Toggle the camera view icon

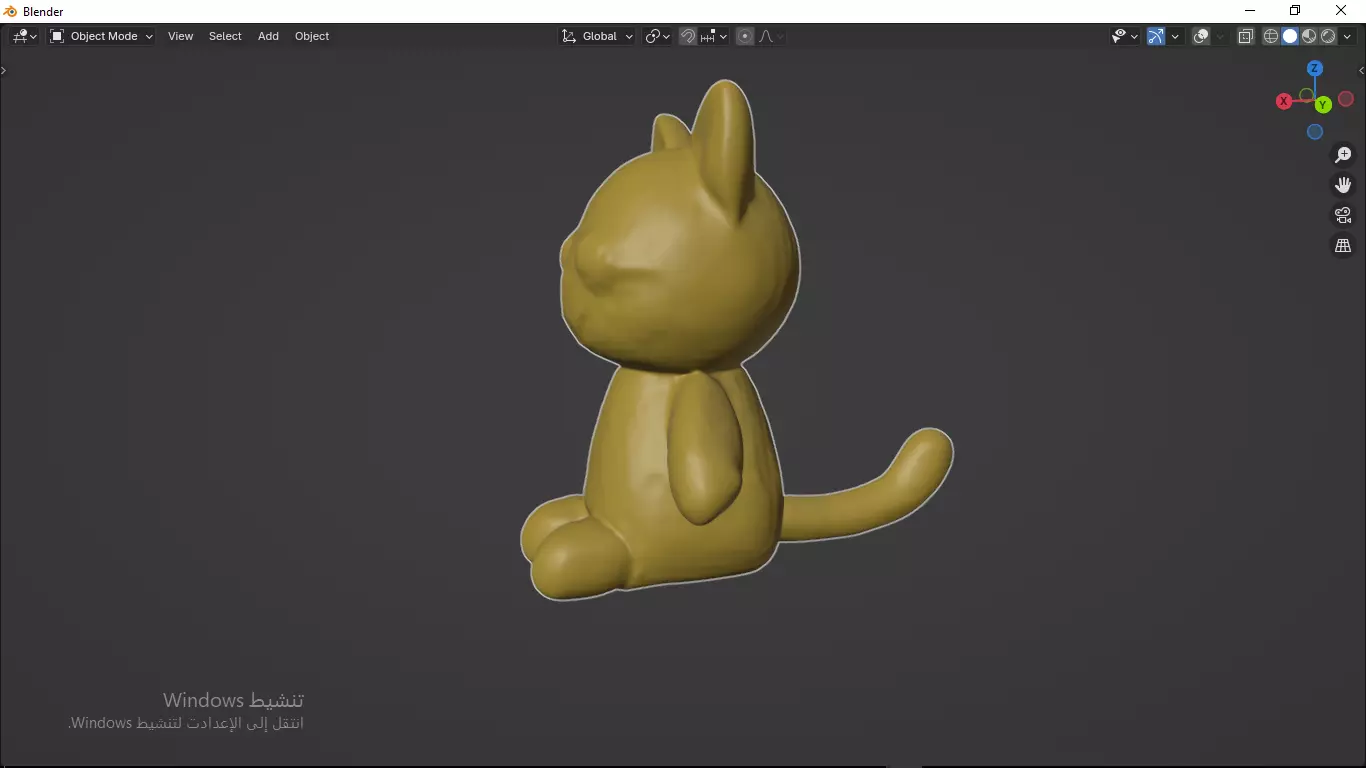coord(1343,215)
